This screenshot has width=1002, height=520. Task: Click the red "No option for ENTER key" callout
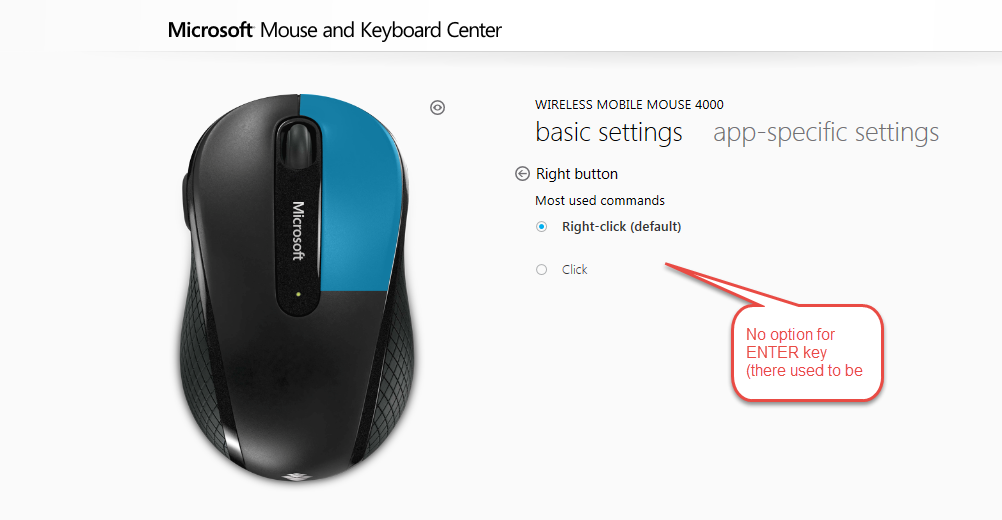point(806,353)
